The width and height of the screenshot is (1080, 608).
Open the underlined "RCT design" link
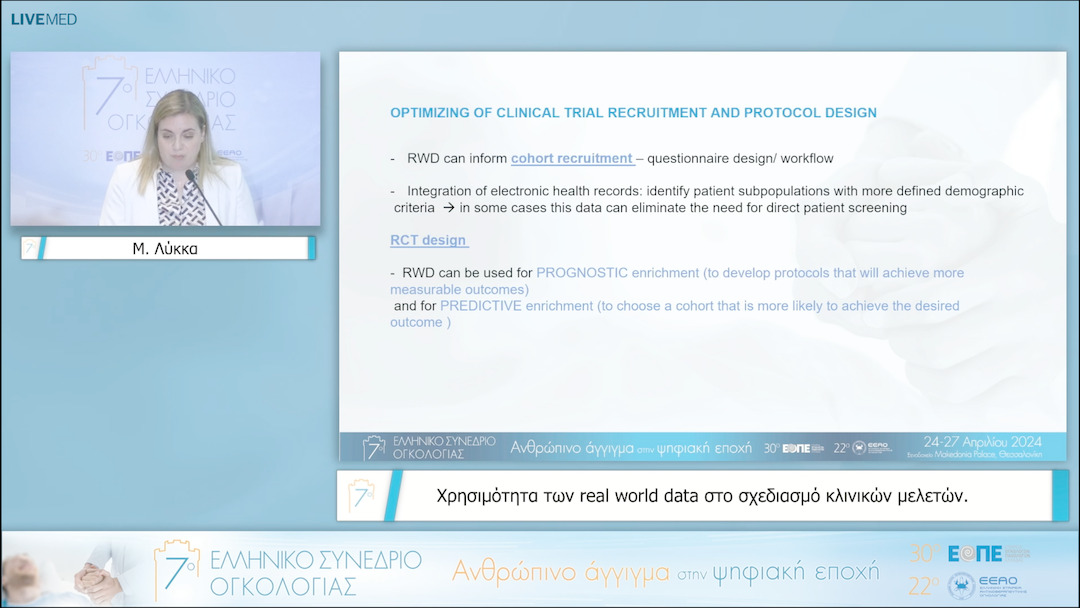tap(429, 240)
